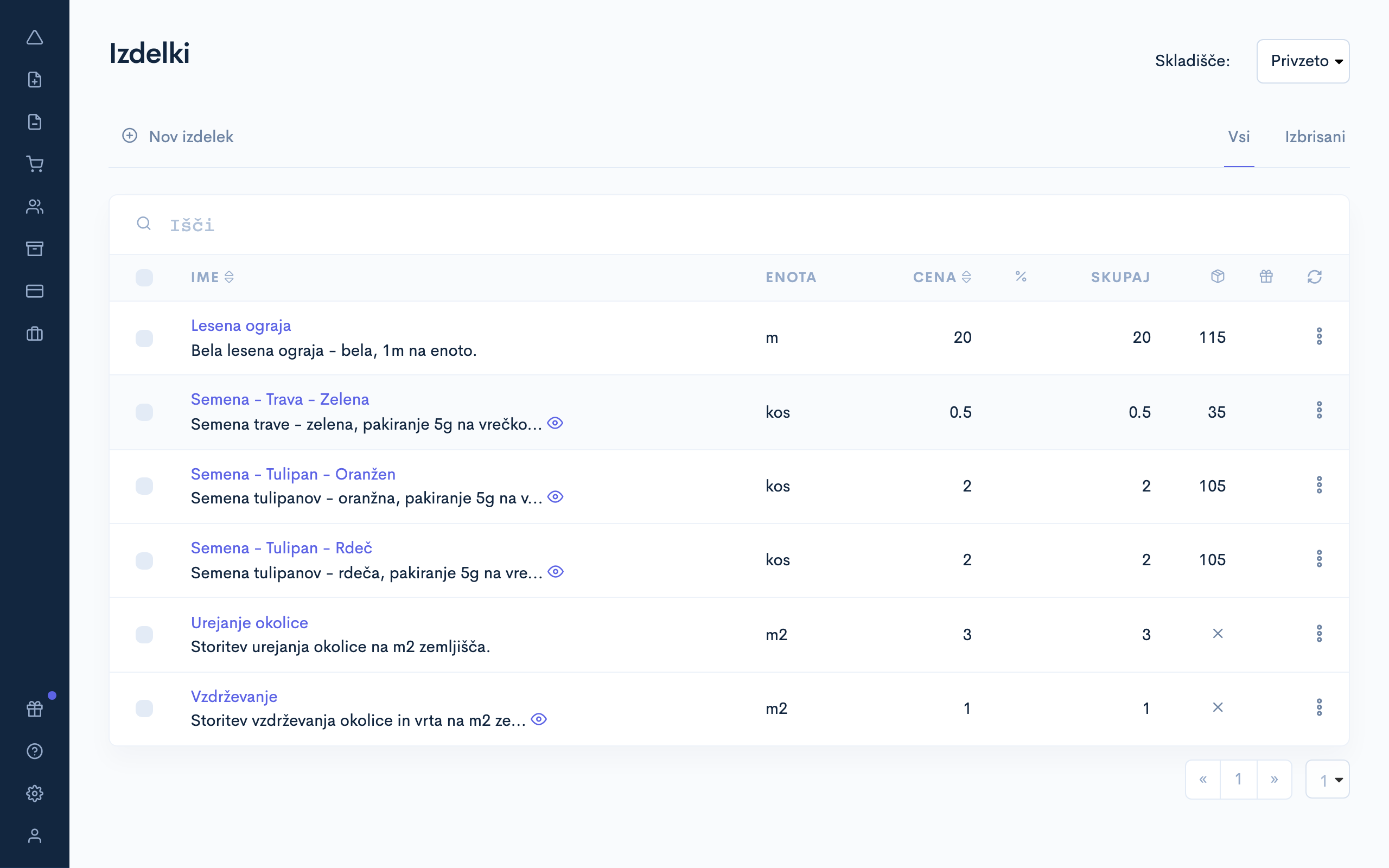Viewport: 1389px width, 868px height.
Task: Select the Vsi tab
Action: pos(1239,137)
